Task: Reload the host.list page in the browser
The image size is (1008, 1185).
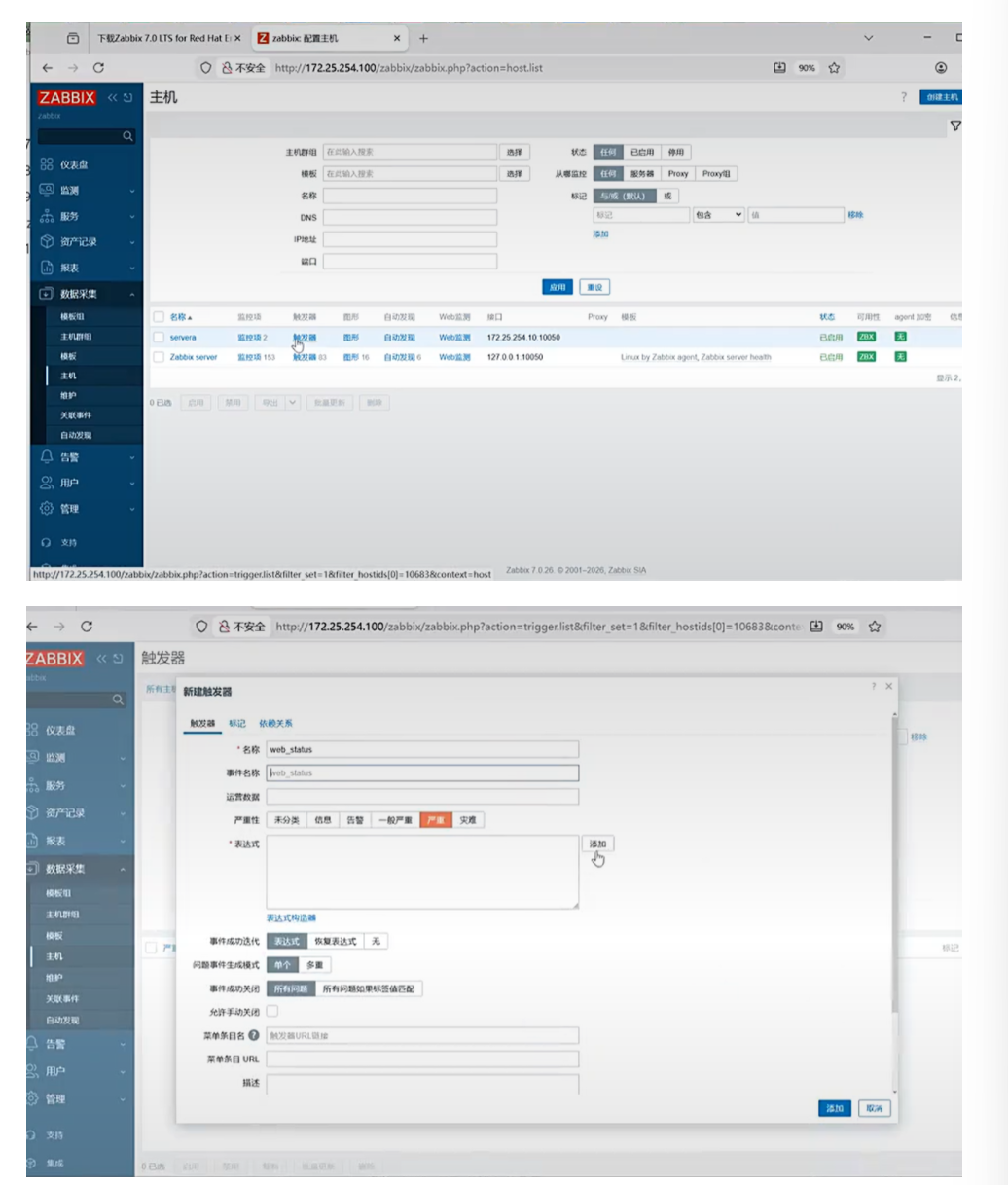Action: [98, 68]
